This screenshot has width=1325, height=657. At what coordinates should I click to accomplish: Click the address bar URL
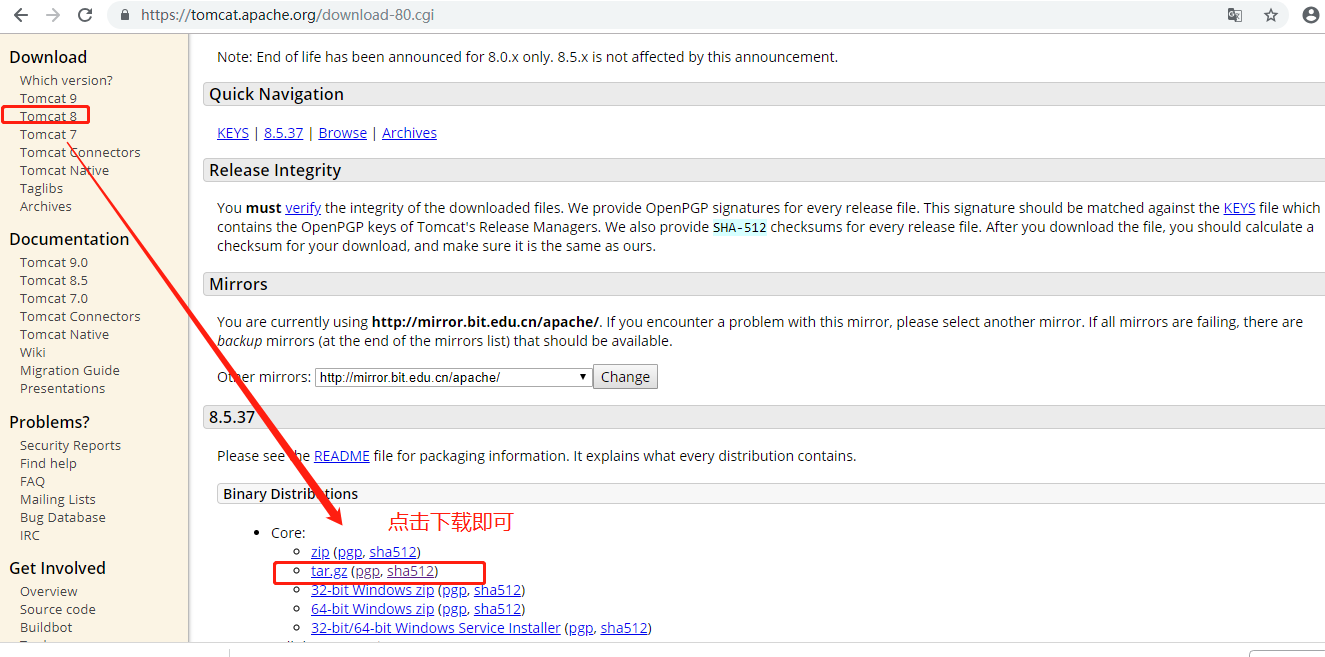coord(287,15)
